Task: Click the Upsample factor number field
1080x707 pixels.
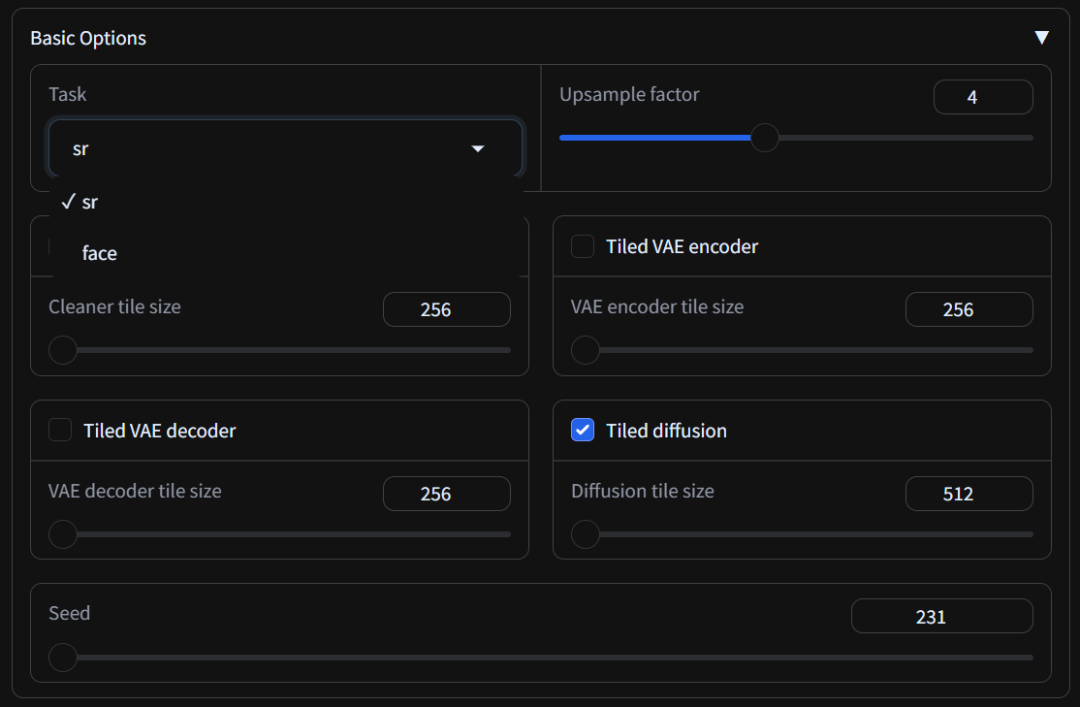Action: coord(982,98)
